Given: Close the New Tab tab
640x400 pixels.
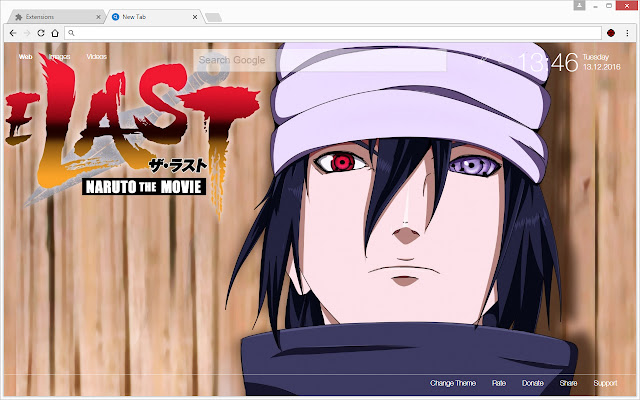Looking at the screenshot, I should (x=195, y=17).
